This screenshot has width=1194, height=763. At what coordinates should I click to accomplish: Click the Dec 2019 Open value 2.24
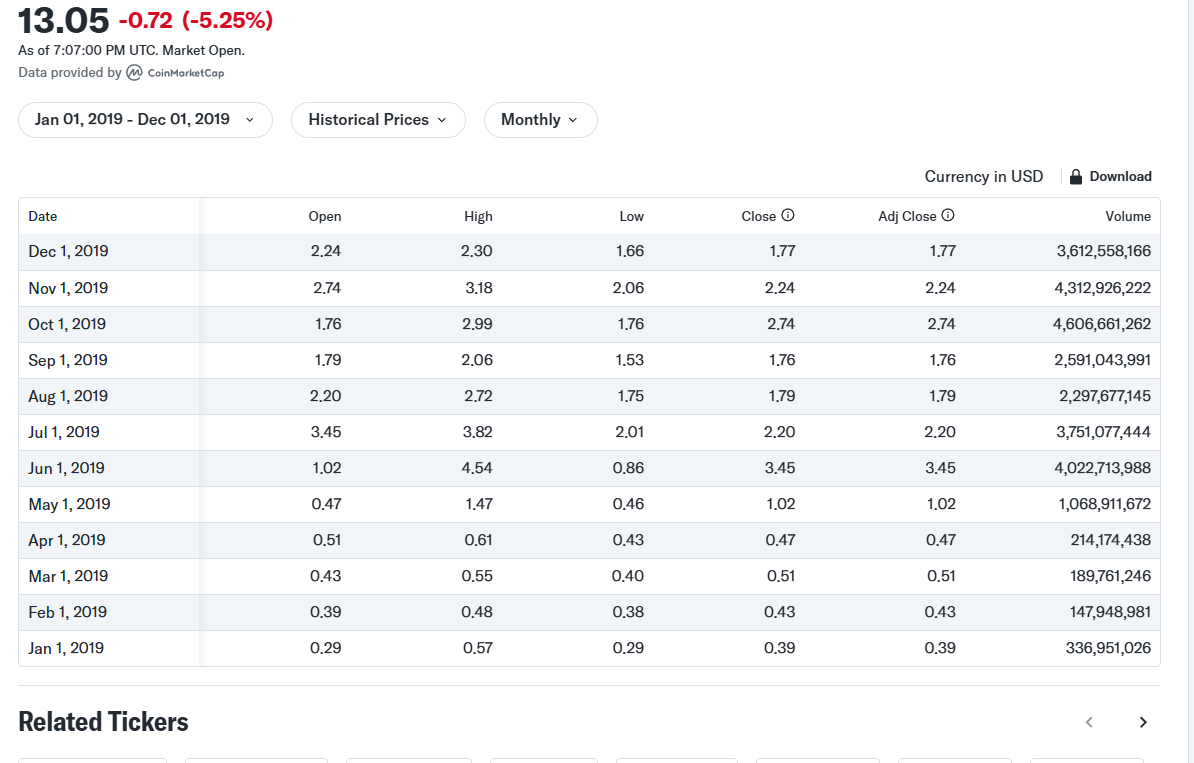326,251
